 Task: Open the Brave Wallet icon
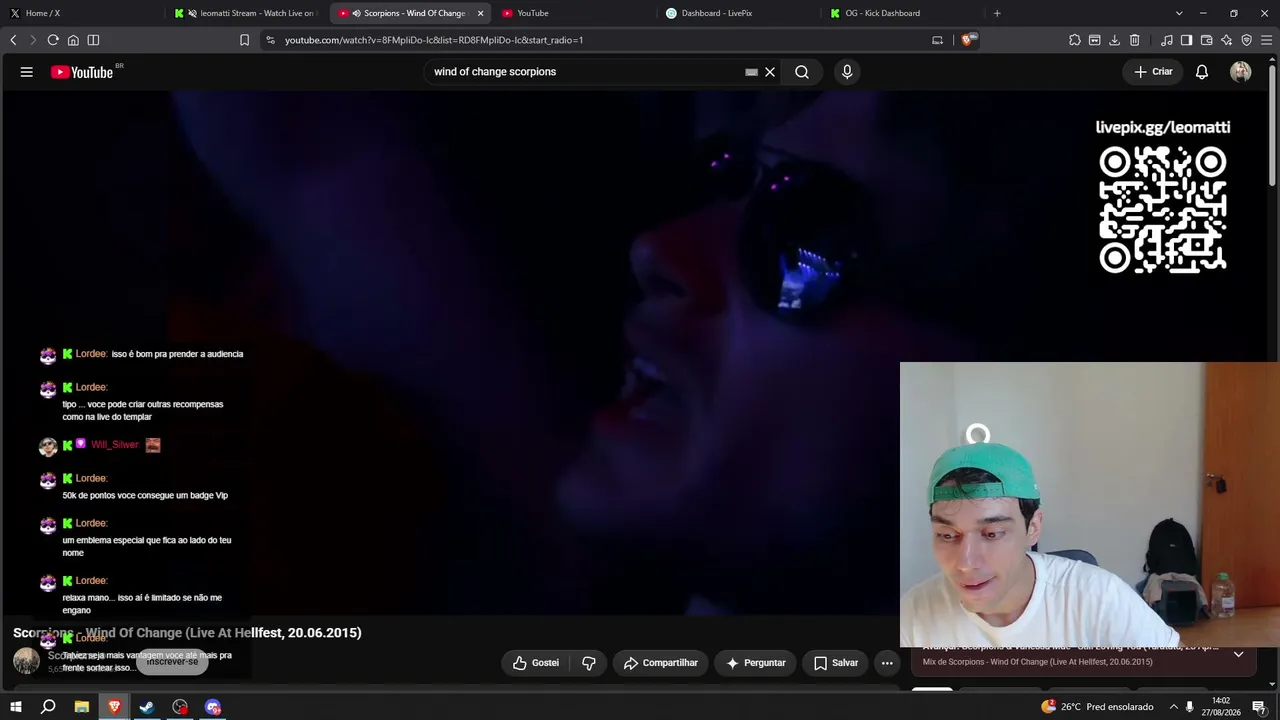pos(1207,40)
